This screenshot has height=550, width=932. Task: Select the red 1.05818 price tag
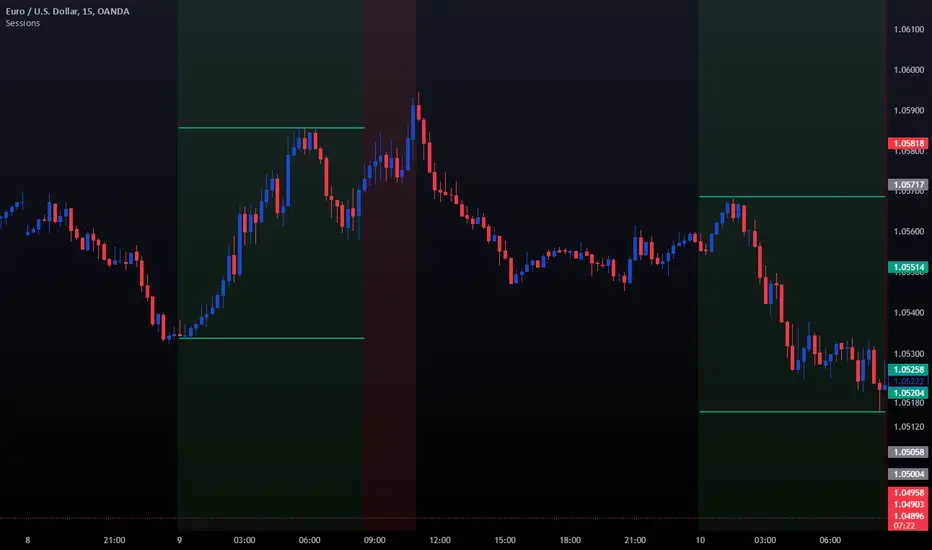point(908,143)
